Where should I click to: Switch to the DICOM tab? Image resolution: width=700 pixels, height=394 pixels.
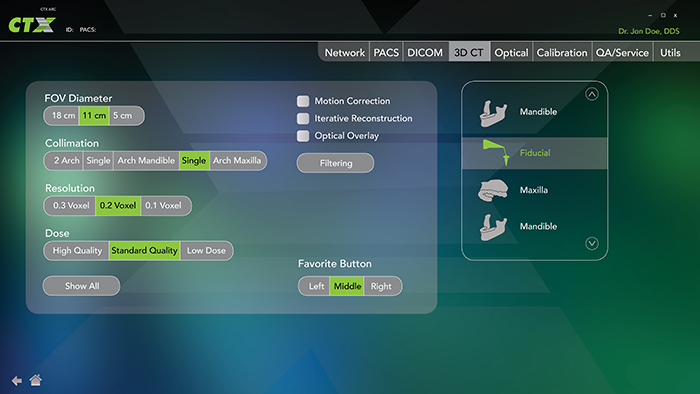click(x=425, y=53)
